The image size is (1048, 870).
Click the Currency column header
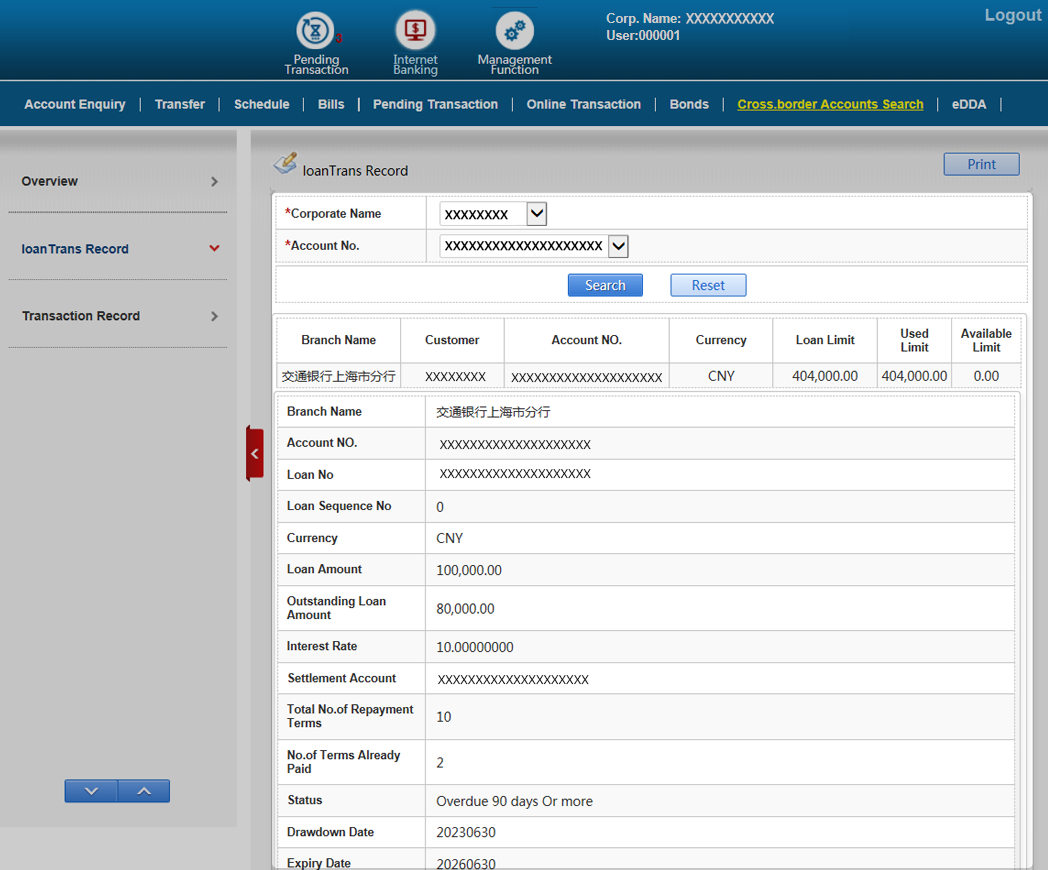click(x=720, y=340)
